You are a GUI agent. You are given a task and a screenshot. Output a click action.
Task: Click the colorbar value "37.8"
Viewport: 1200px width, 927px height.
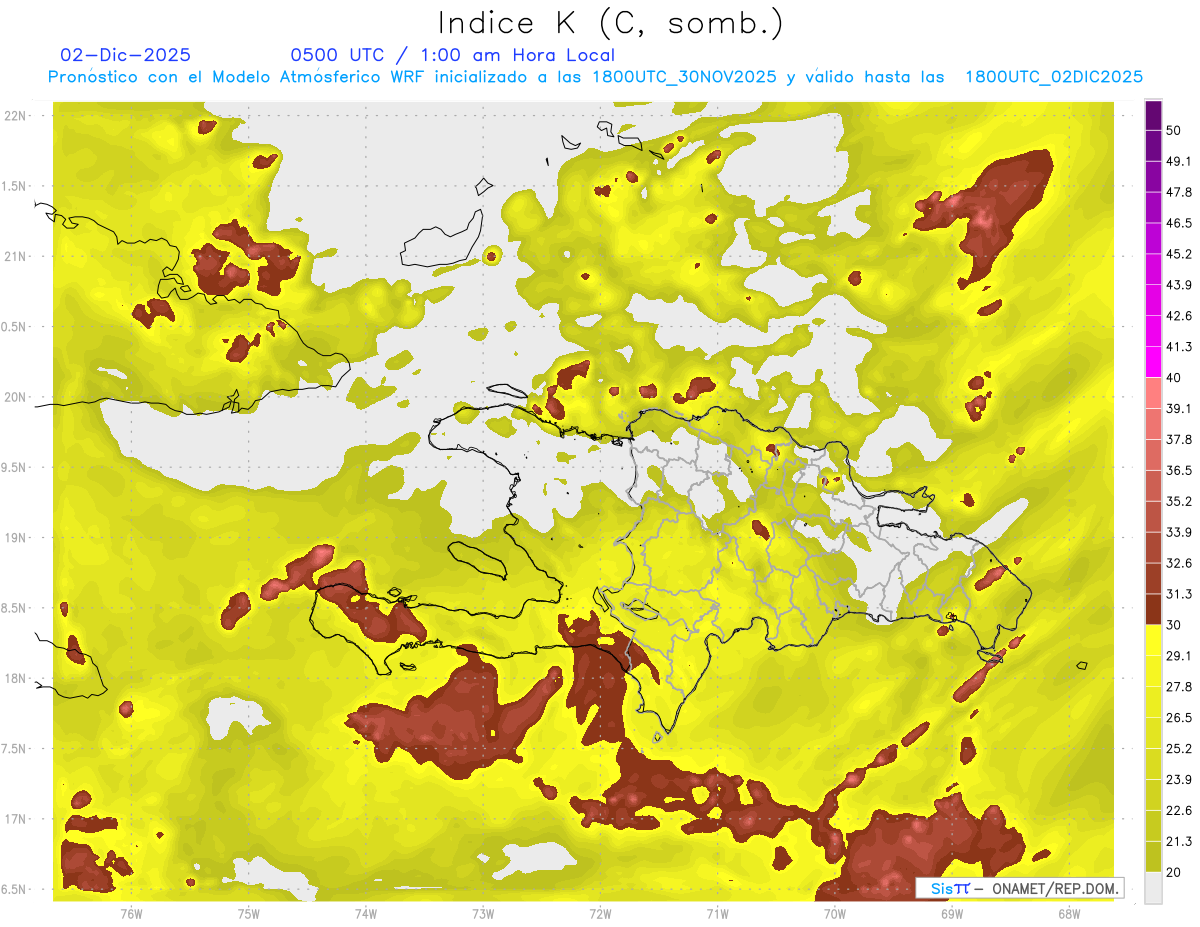click(x=1179, y=439)
